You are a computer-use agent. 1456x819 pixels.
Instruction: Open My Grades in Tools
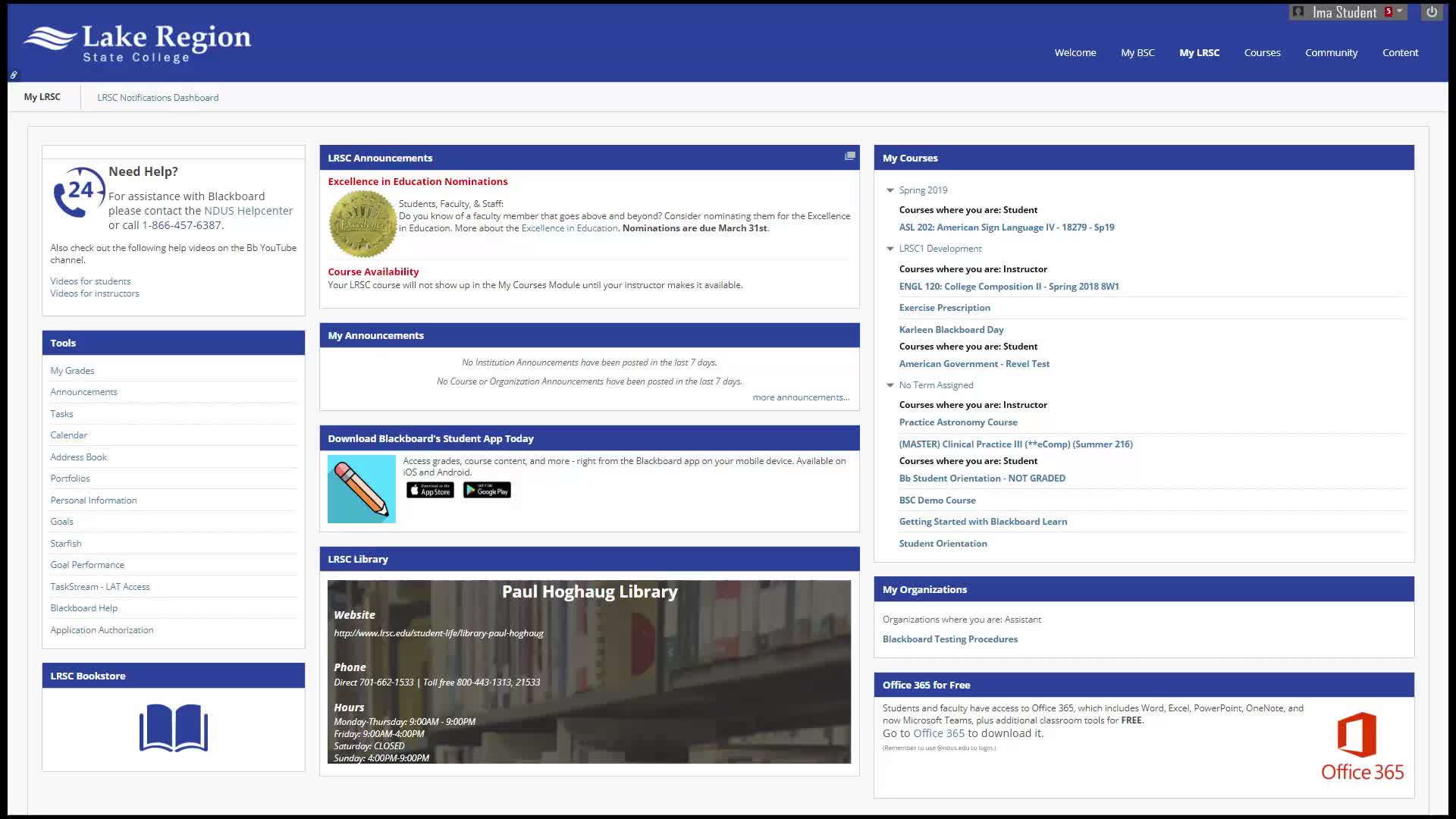72,371
